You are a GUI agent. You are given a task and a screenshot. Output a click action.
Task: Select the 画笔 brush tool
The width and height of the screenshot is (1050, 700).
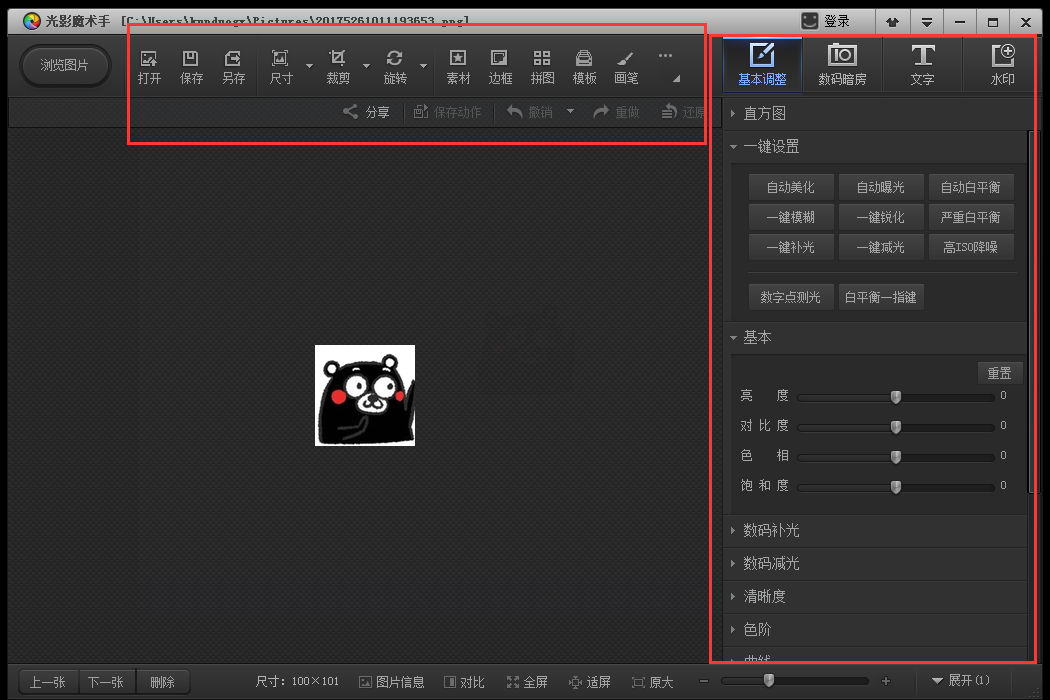tap(626, 66)
